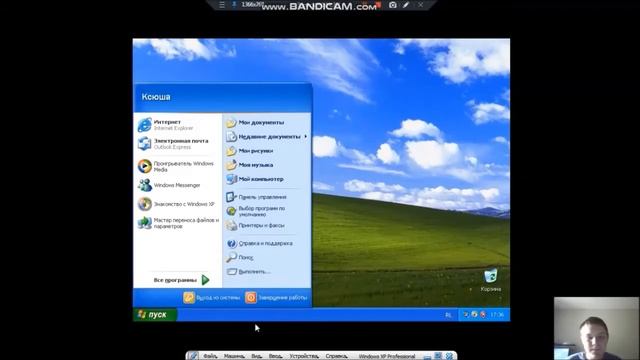Click the webcam overlay thumbnail

(596, 328)
